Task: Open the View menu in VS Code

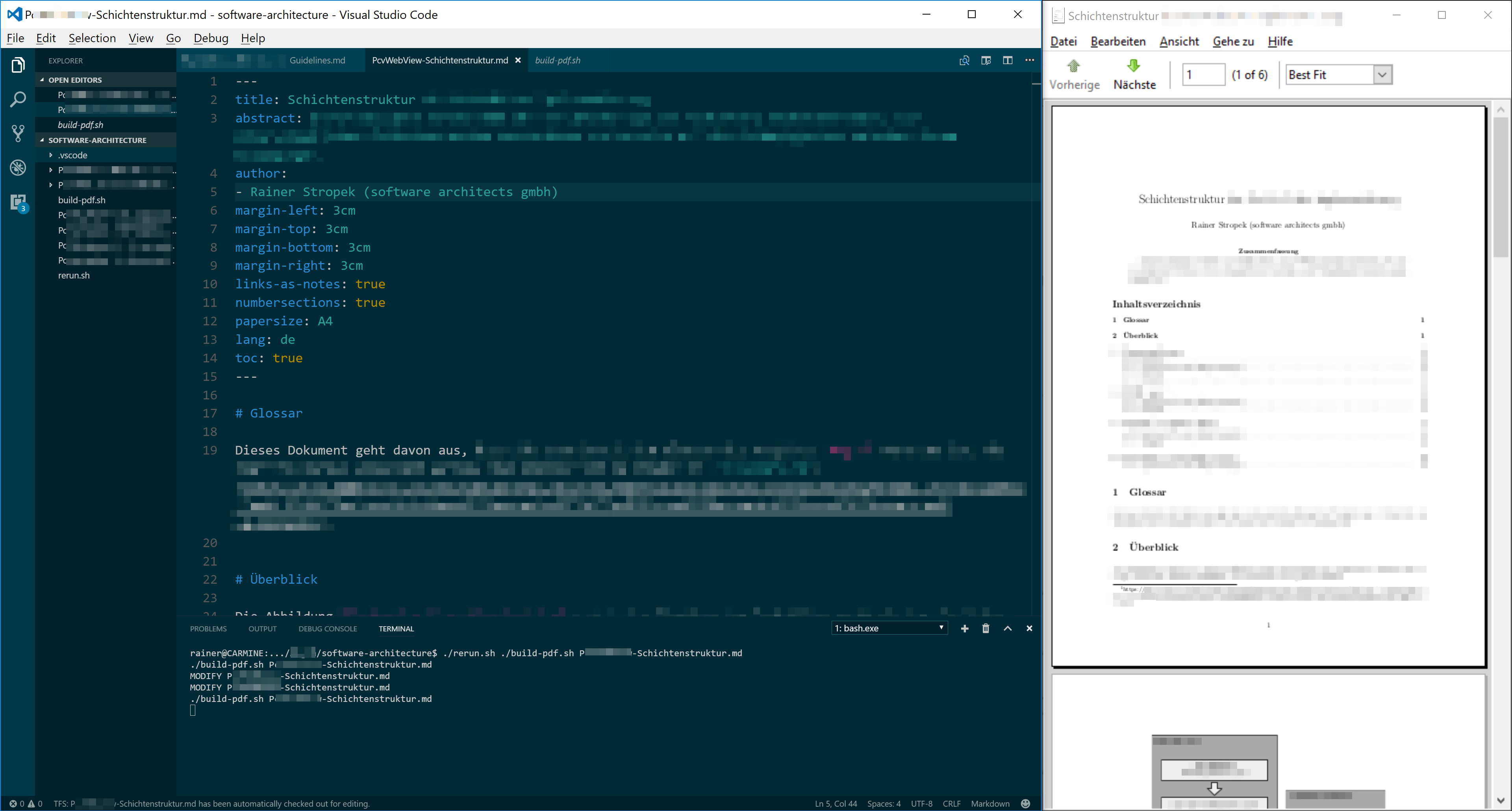Action: tap(141, 38)
